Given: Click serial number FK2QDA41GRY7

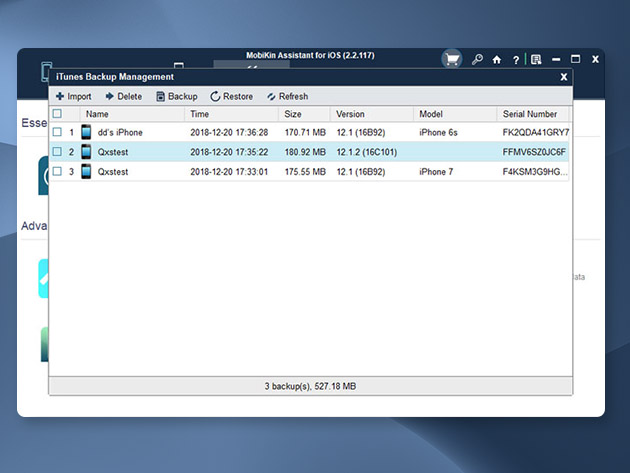Looking at the screenshot, I should tap(536, 133).
